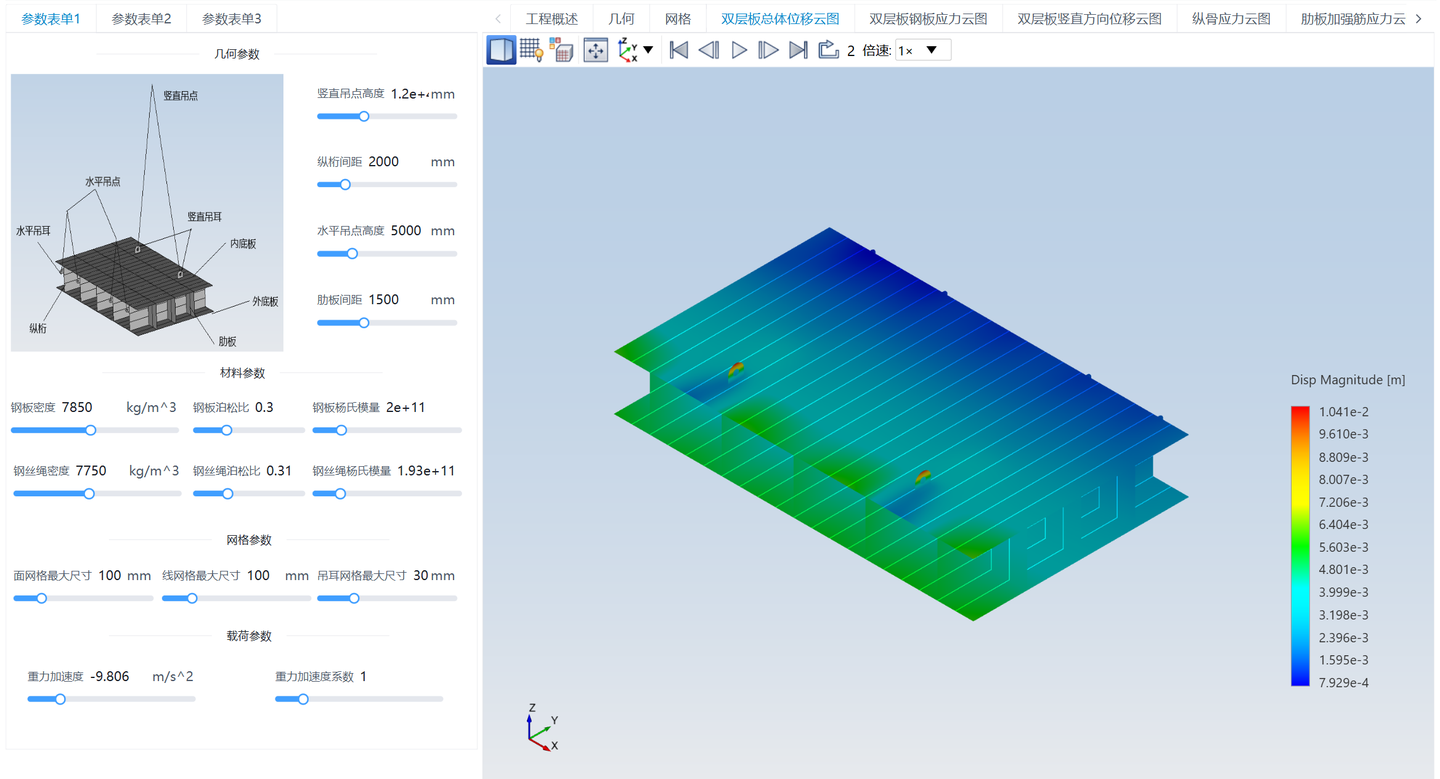Adjust the 重力加速度 slider
The width and height of the screenshot is (1440, 779).
click(x=111, y=699)
